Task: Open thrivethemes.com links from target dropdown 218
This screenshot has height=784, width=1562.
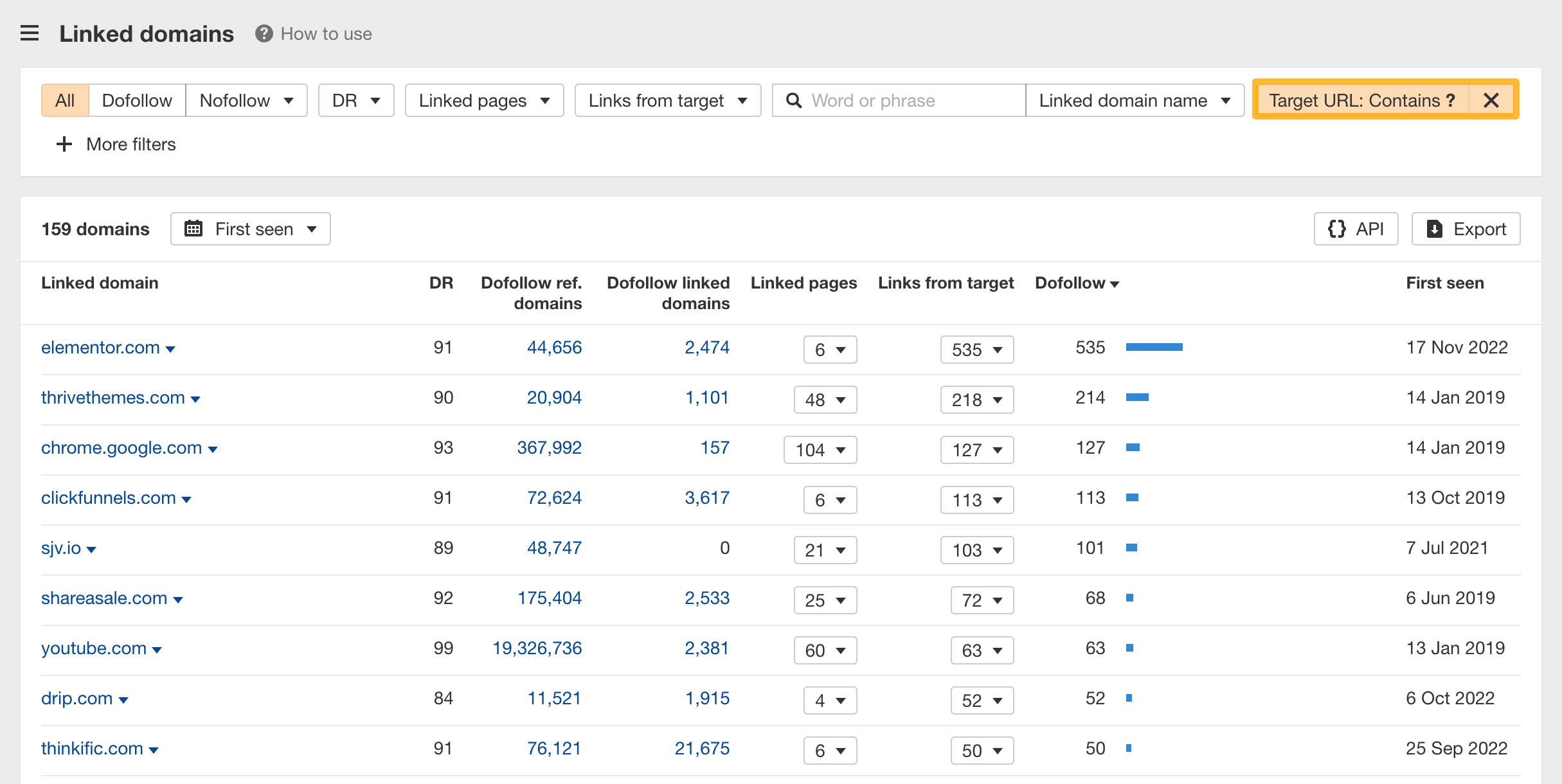Action: pos(977,400)
